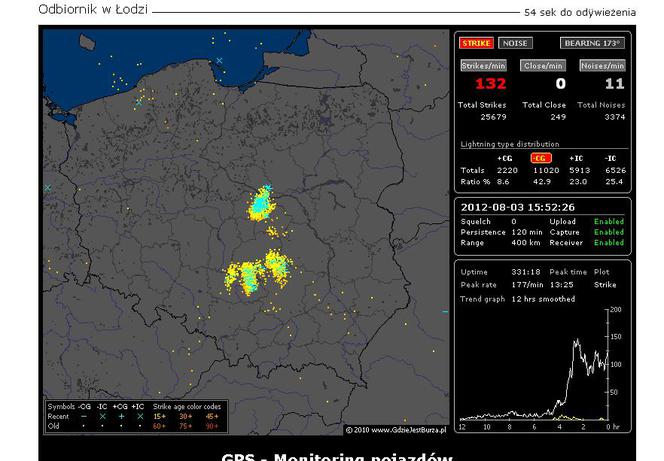The image size is (664, 461).
Task: Click the Capture Enabled status
Action: point(609,232)
